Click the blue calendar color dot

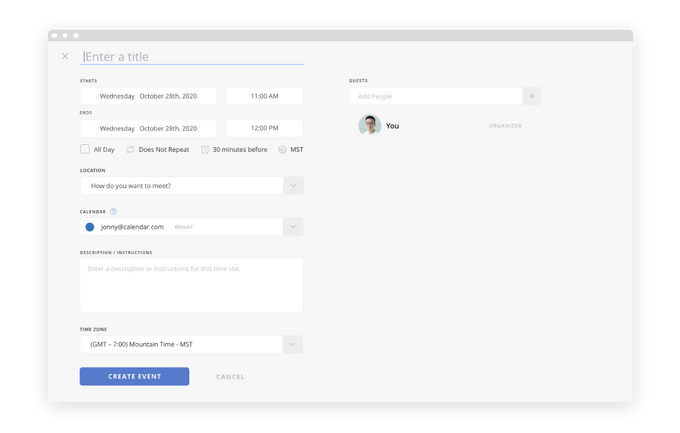point(90,227)
